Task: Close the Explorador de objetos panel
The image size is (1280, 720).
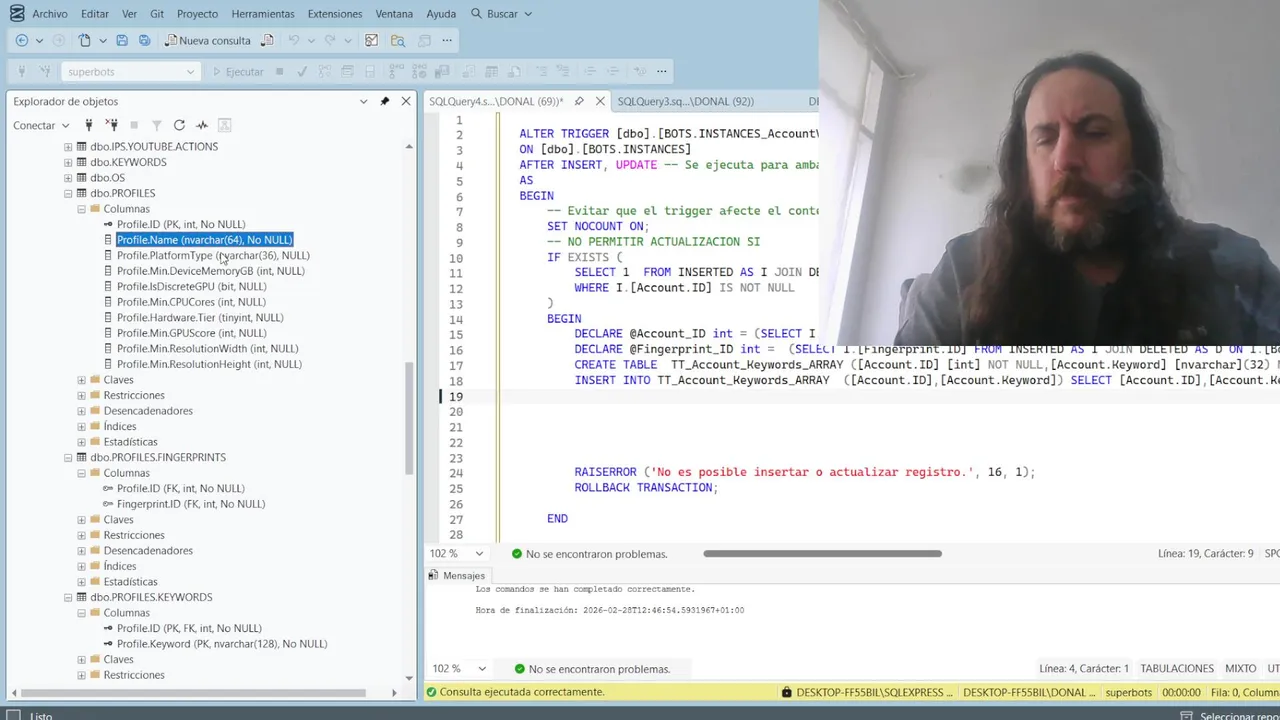Action: (x=406, y=101)
